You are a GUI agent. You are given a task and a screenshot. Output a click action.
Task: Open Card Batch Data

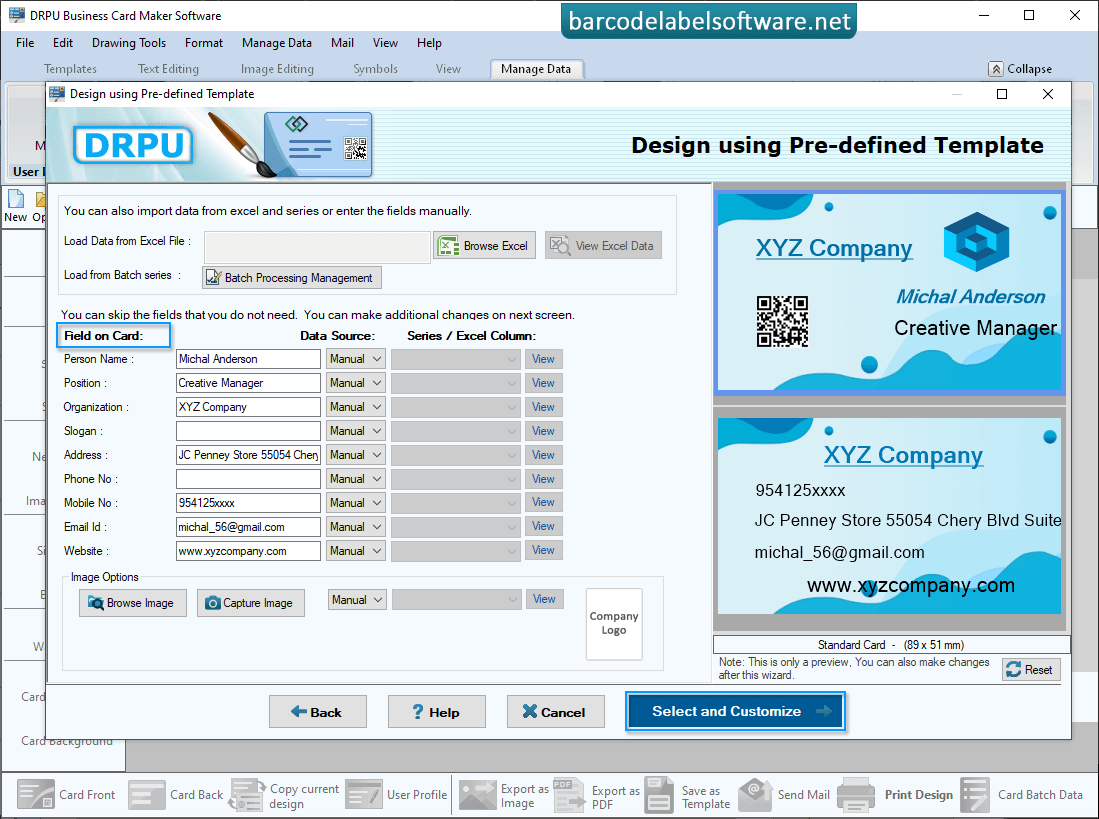pos(1022,795)
